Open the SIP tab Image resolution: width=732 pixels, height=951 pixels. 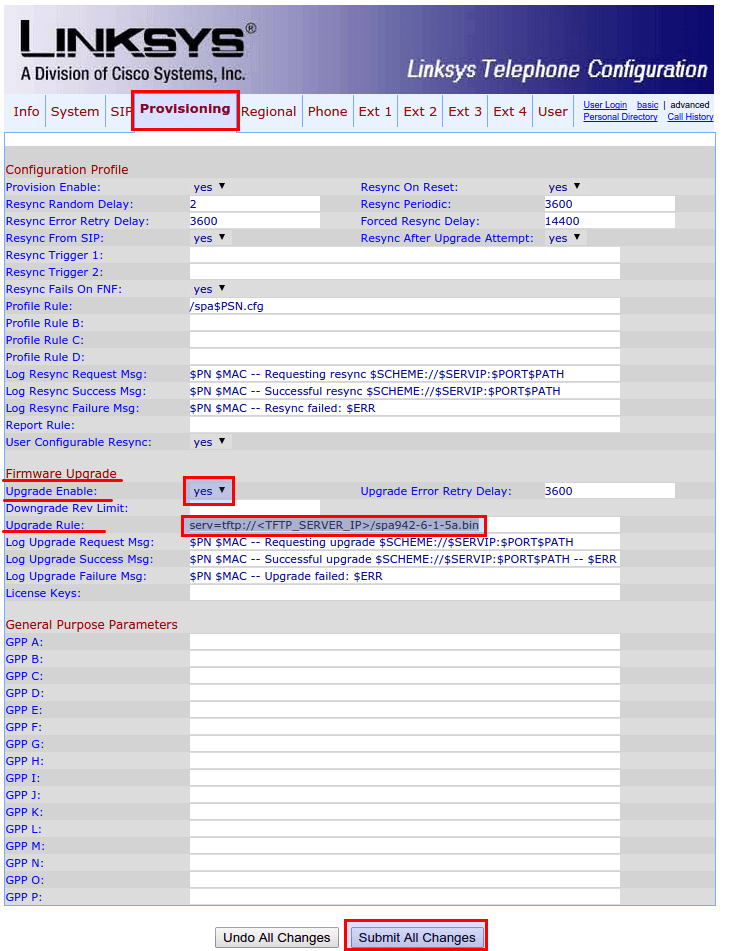point(119,112)
